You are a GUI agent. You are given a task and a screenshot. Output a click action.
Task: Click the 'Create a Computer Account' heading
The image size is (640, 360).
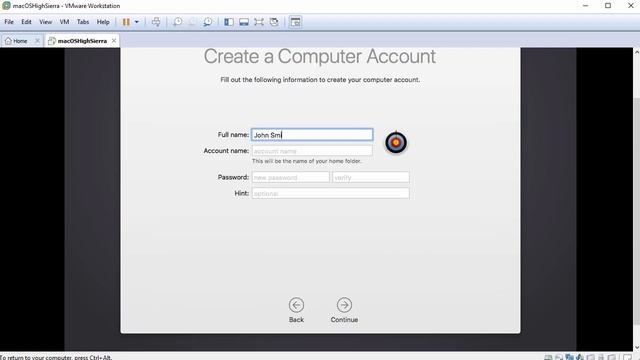(320, 56)
